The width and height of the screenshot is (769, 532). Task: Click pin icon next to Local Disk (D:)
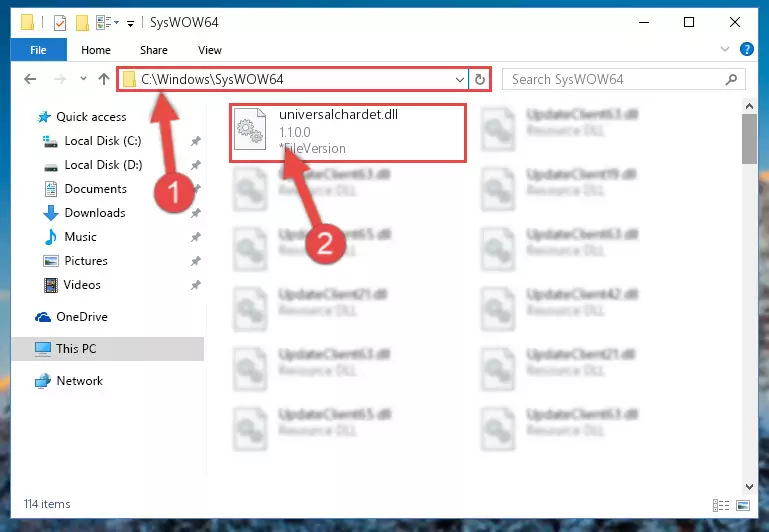click(195, 165)
